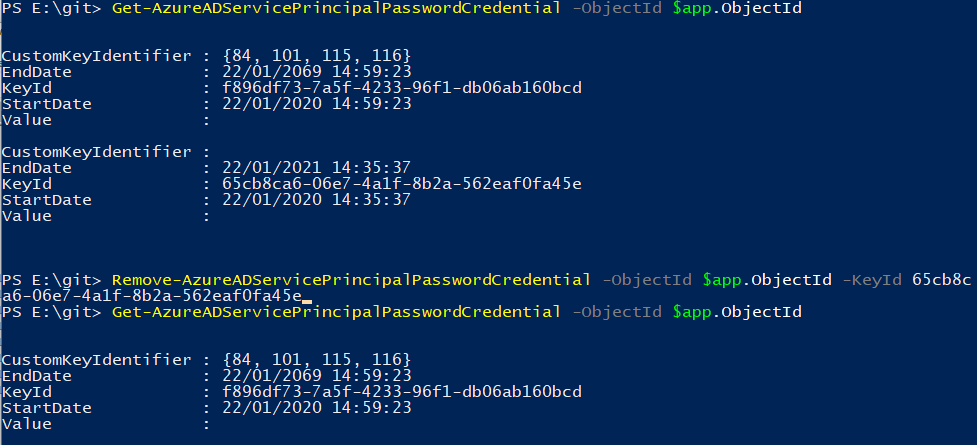Click the PS E:\git> prompt on the top line
977x445 pixels.
(x=52, y=9)
